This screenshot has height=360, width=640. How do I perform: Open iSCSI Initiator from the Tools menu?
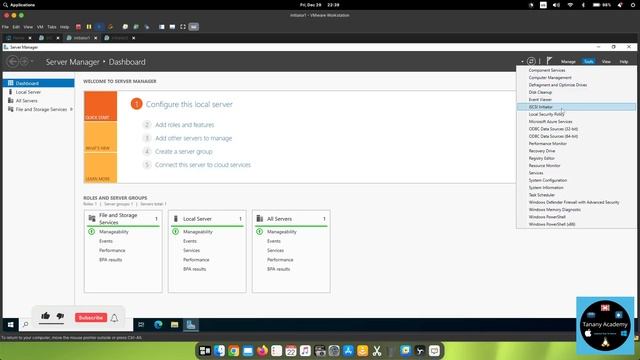576,107
